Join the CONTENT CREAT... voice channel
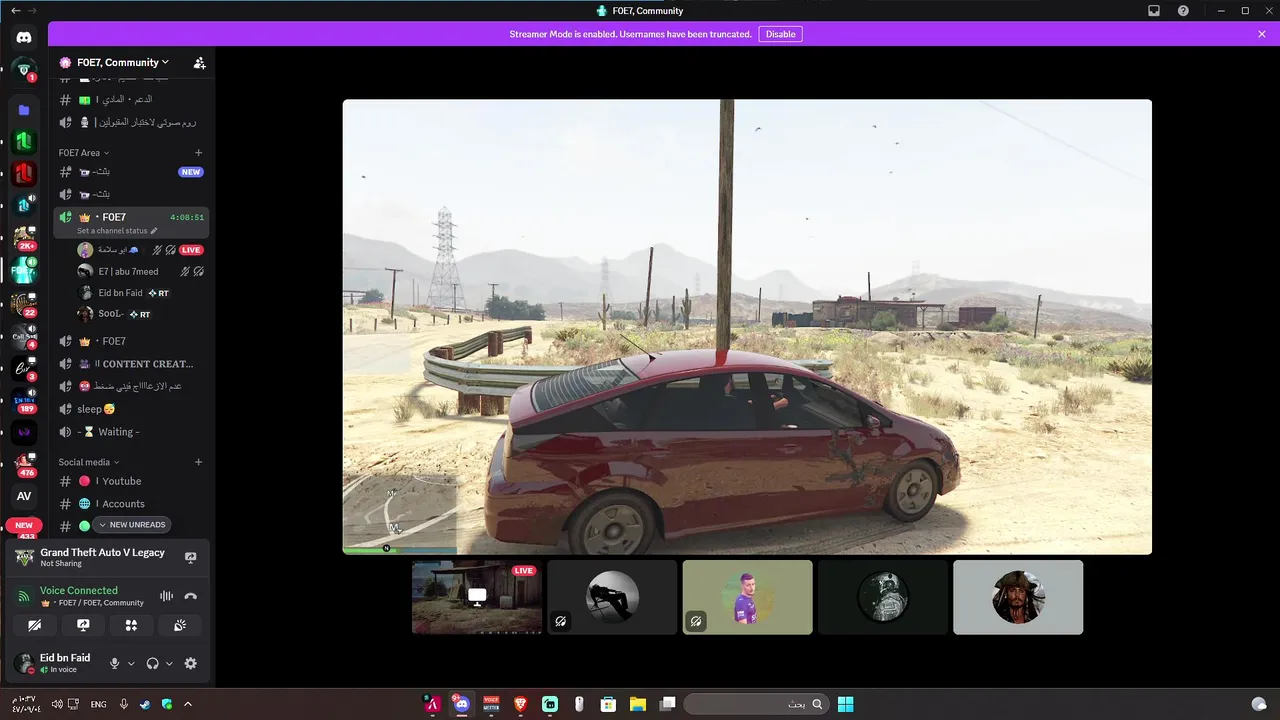Viewport: 1280px width, 720px height. (132, 364)
